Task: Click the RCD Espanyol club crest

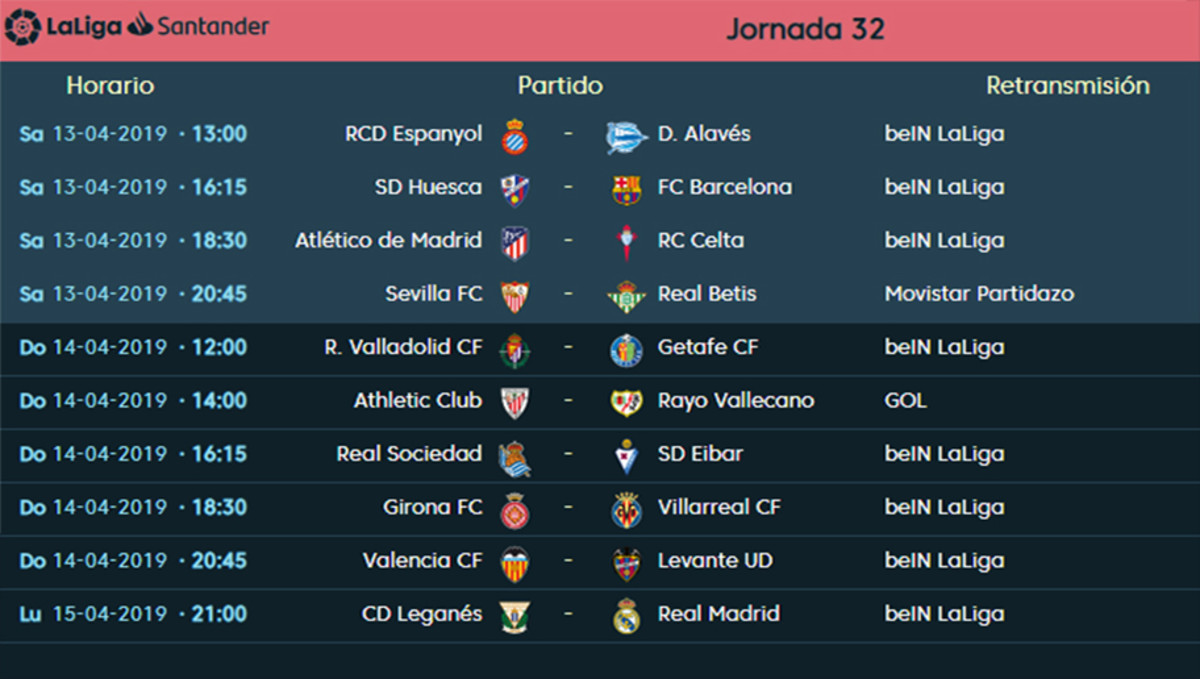Action: point(515,135)
